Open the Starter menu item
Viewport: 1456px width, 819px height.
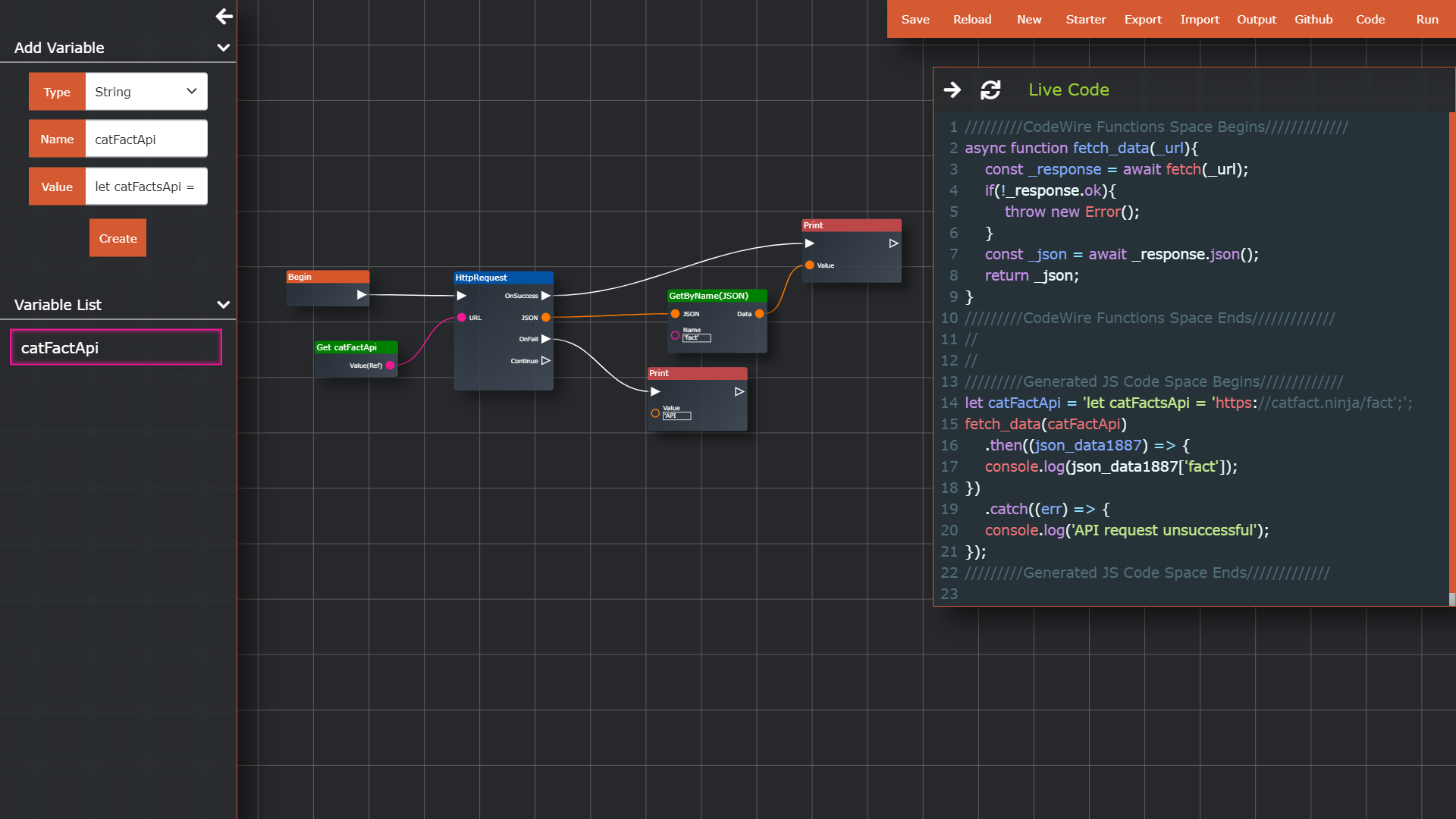(1085, 19)
